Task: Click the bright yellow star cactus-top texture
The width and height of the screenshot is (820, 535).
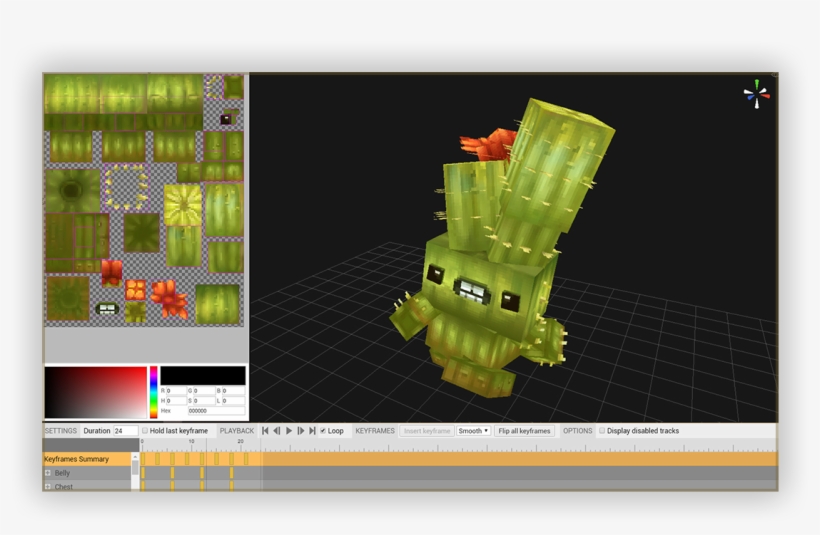Action: pyautogui.click(x=183, y=204)
